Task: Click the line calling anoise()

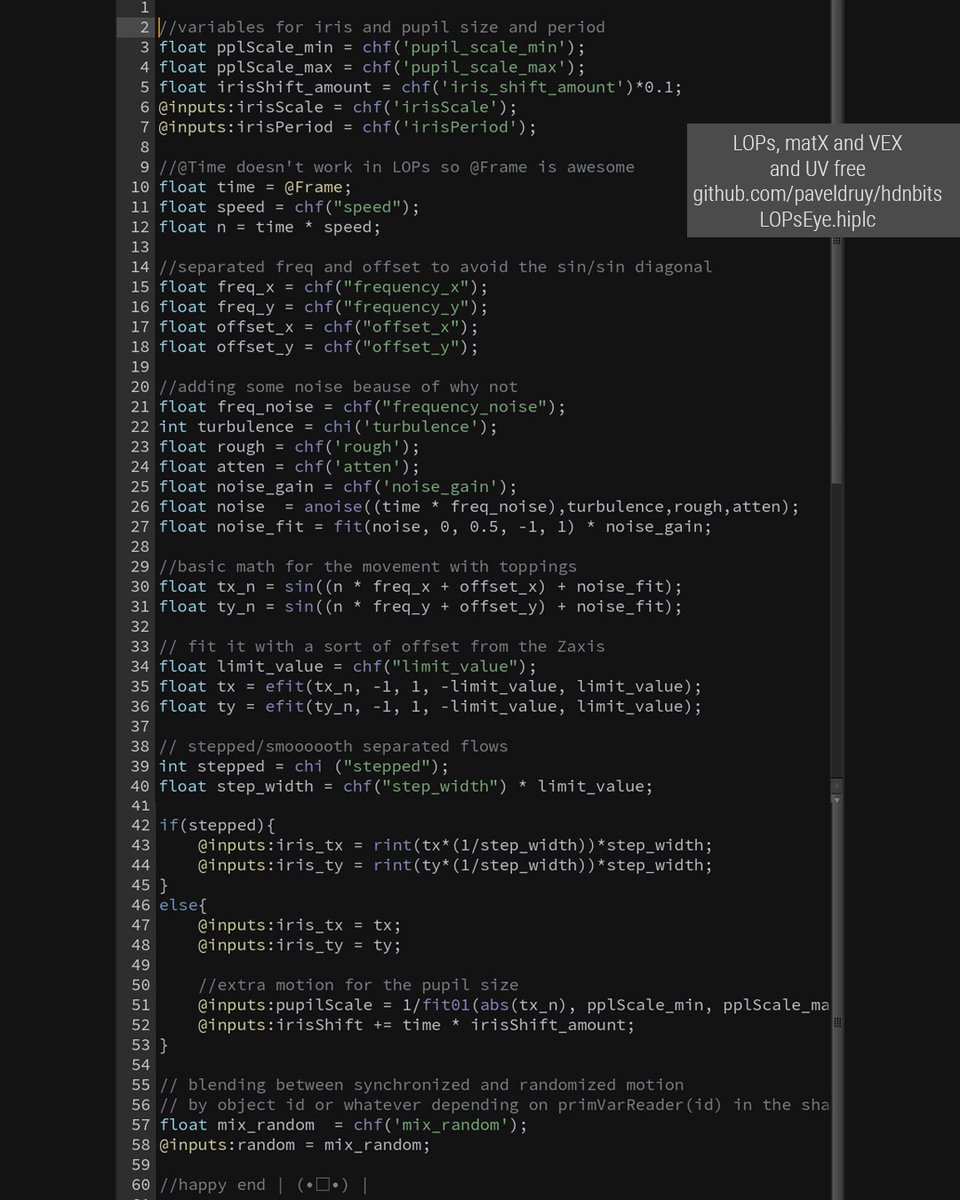Action: [x=479, y=507]
